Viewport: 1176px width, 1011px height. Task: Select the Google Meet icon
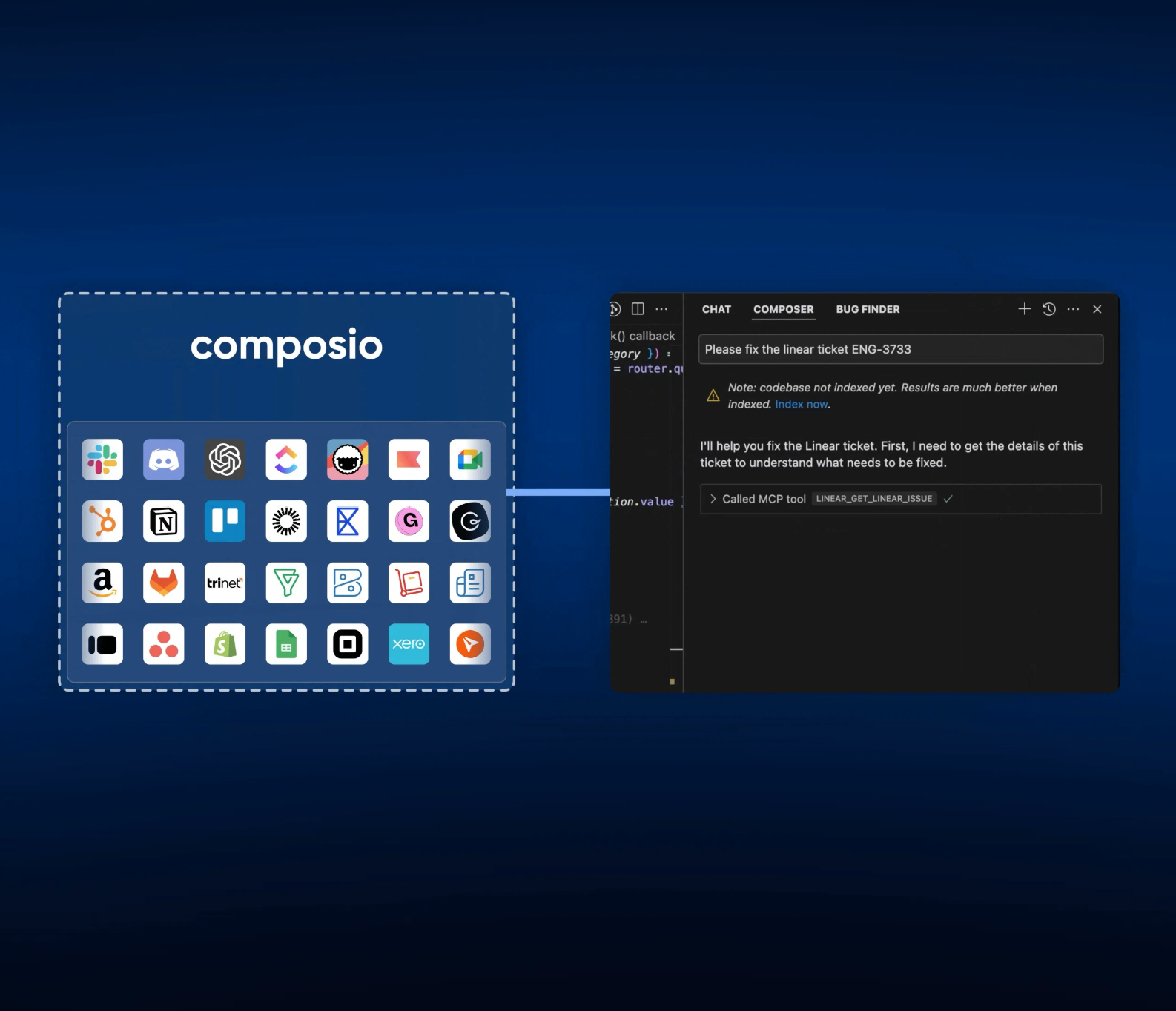click(x=470, y=460)
